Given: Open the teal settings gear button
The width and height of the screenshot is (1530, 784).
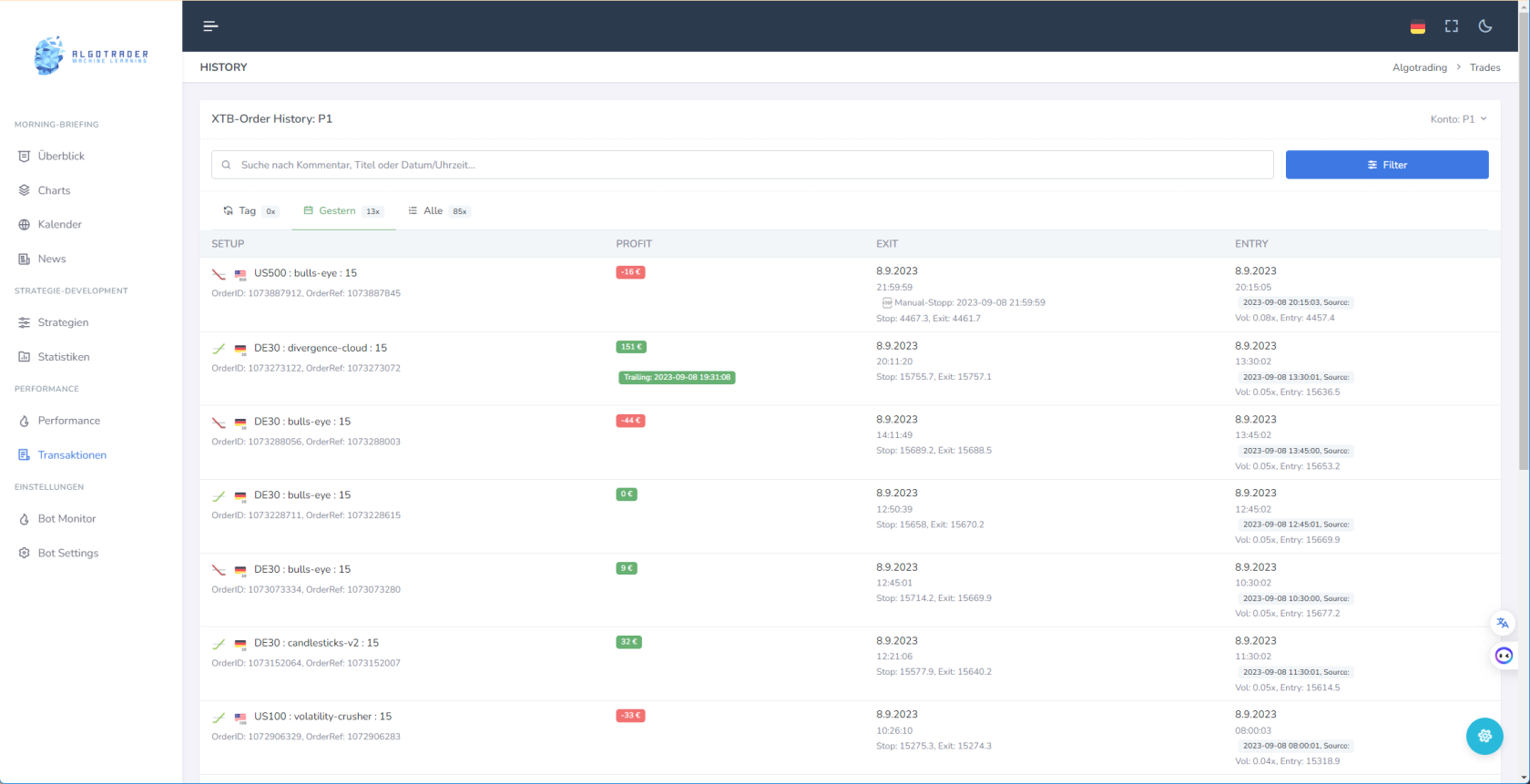Looking at the screenshot, I should click(1484, 736).
